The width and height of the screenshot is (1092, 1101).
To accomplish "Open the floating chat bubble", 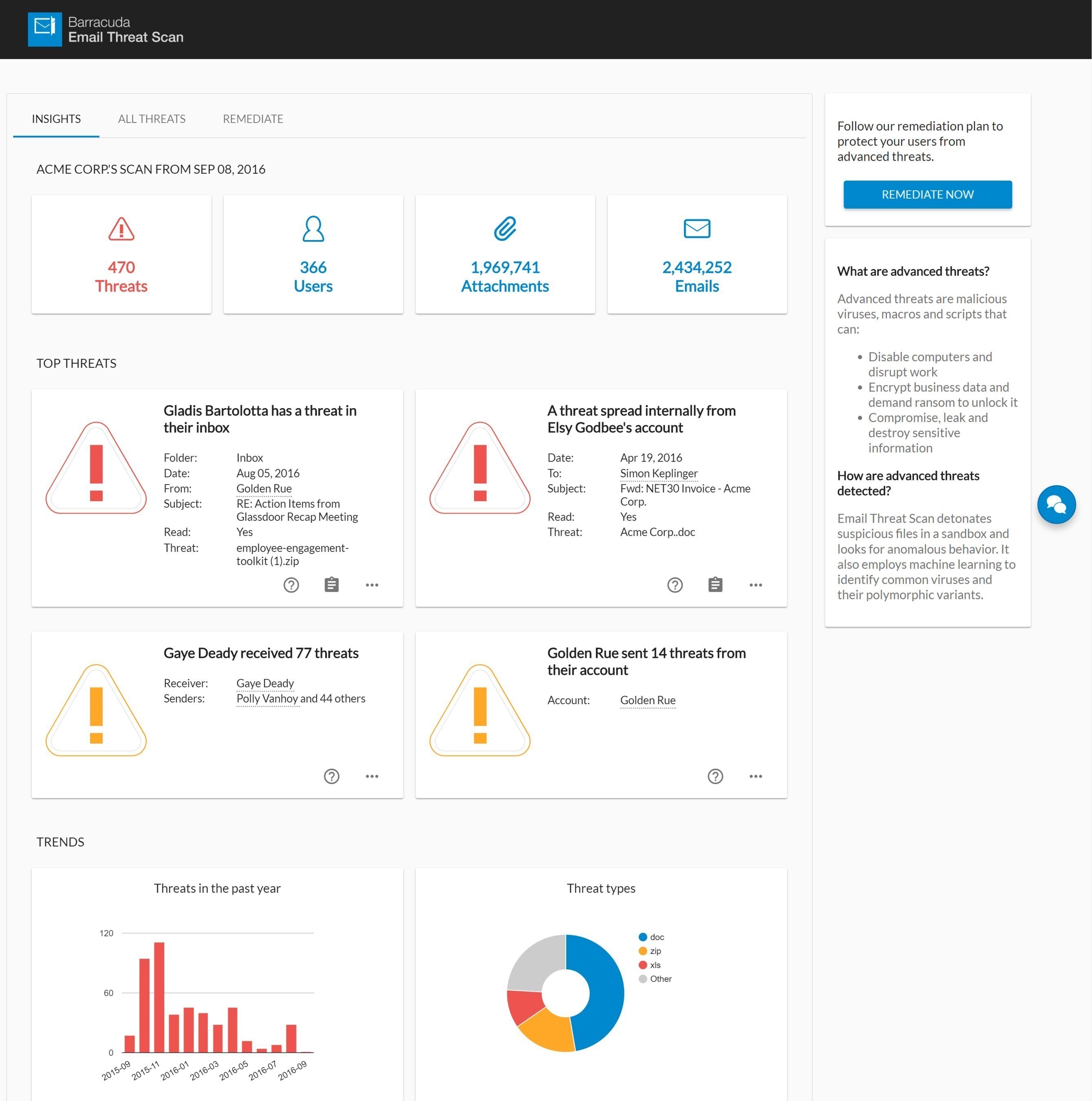I will [1057, 504].
